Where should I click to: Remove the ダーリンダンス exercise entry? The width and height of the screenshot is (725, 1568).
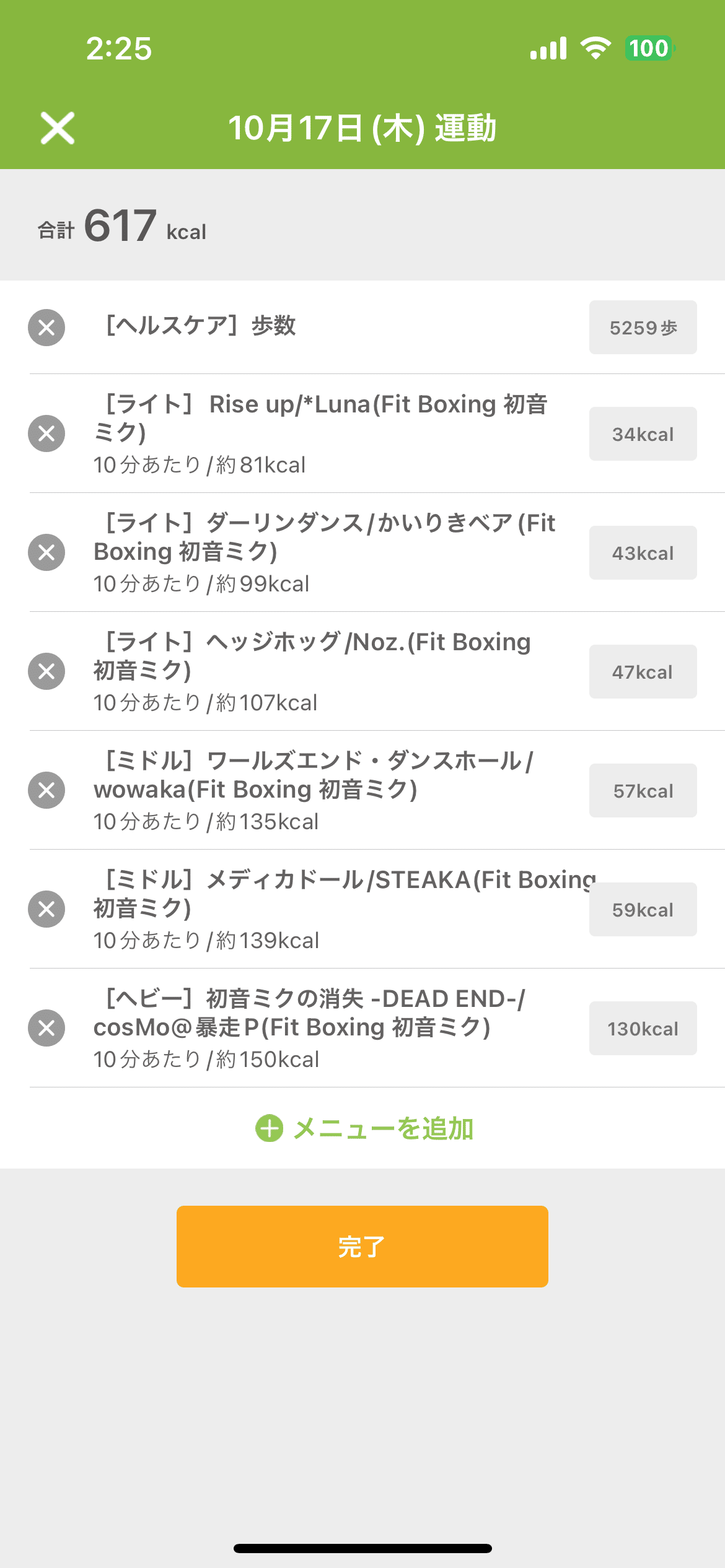pos(46,552)
